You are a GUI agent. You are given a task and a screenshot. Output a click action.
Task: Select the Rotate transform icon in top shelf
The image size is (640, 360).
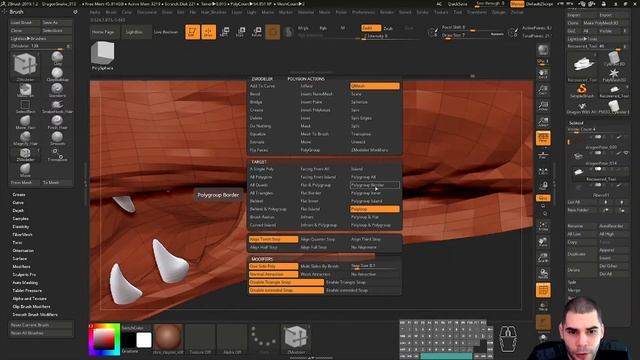click(x=256, y=32)
